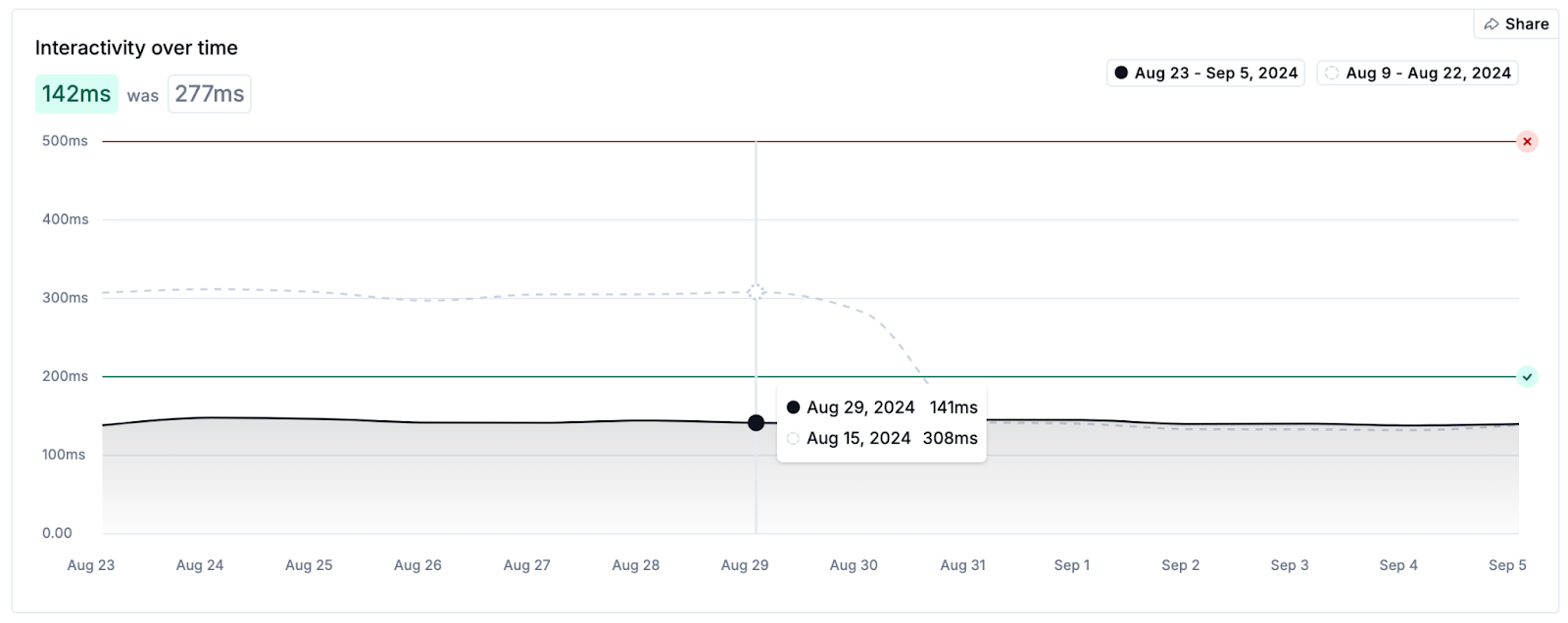Click the Sep 5 x-axis label
1568x623 pixels.
[1507, 565]
